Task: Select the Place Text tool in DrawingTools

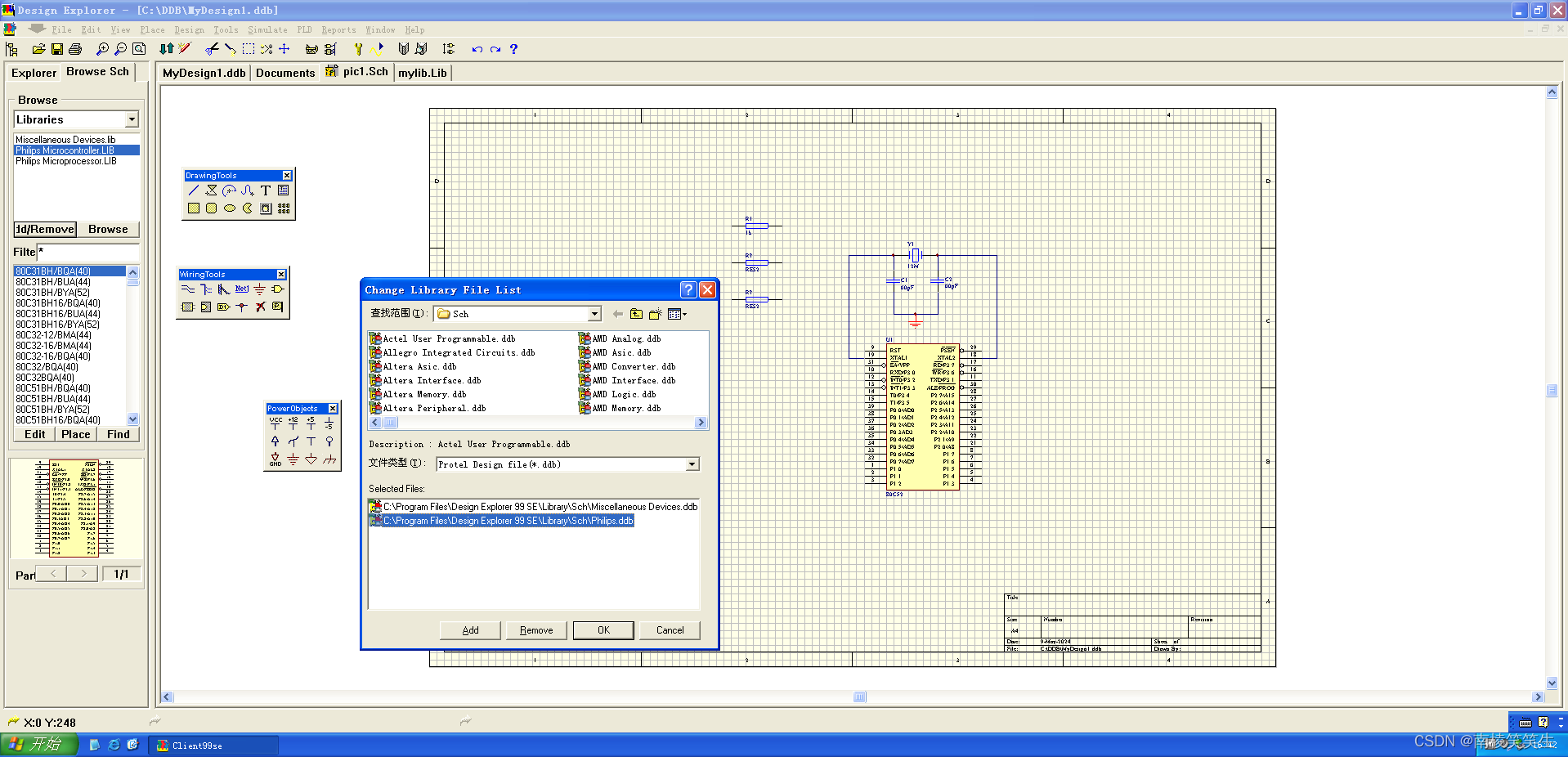Action: (x=265, y=190)
